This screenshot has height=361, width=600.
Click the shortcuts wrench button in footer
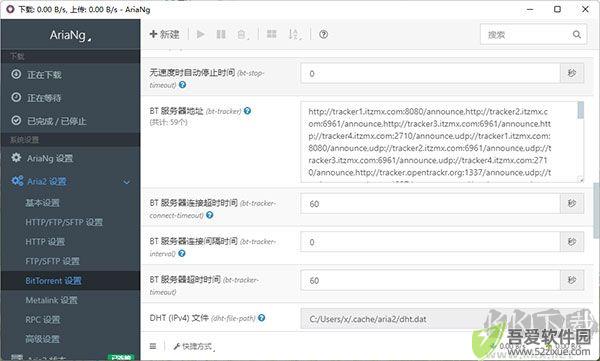(x=193, y=346)
